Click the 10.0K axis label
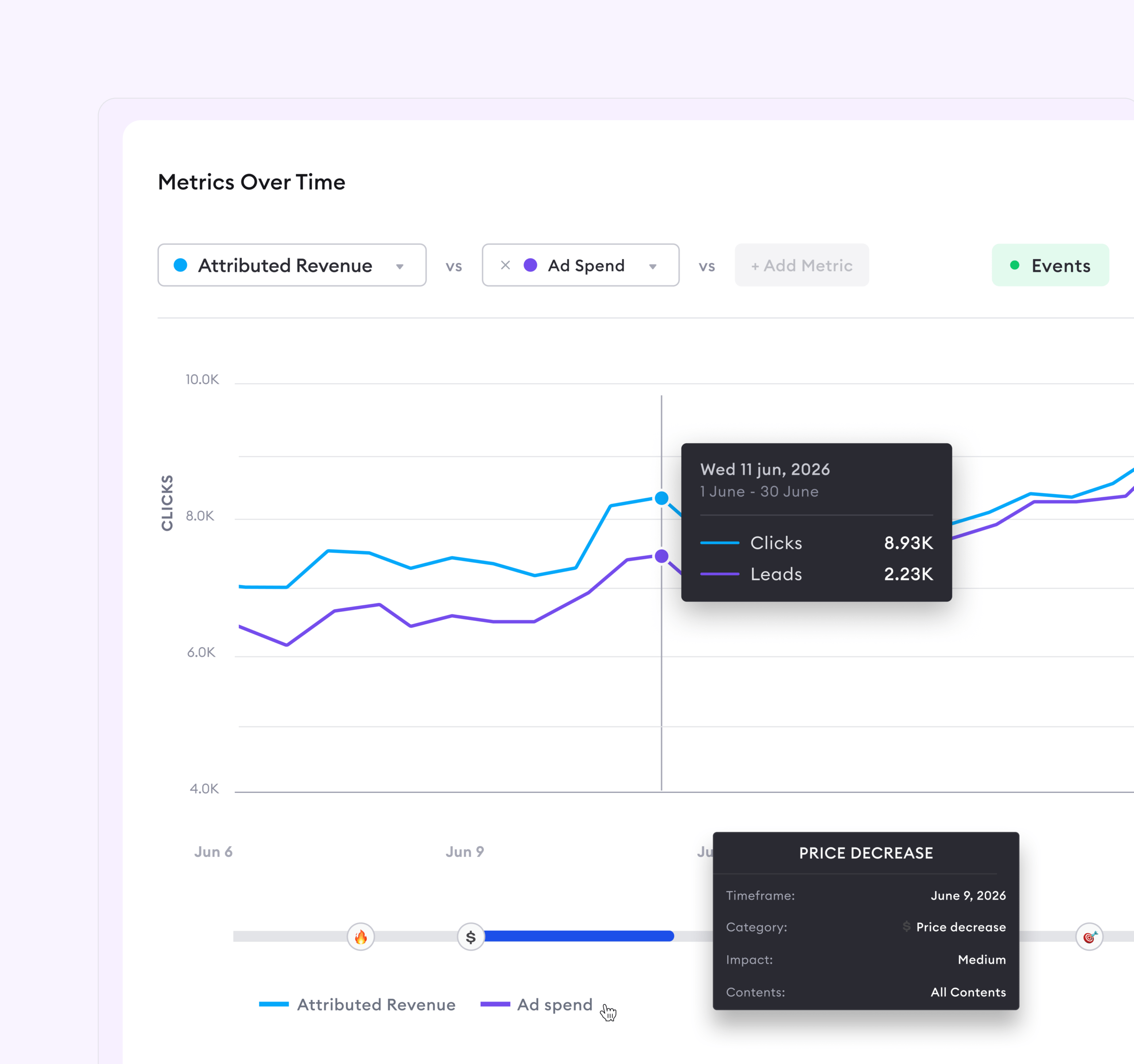The height and width of the screenshot is (1064, 1134). pos(202,379)
